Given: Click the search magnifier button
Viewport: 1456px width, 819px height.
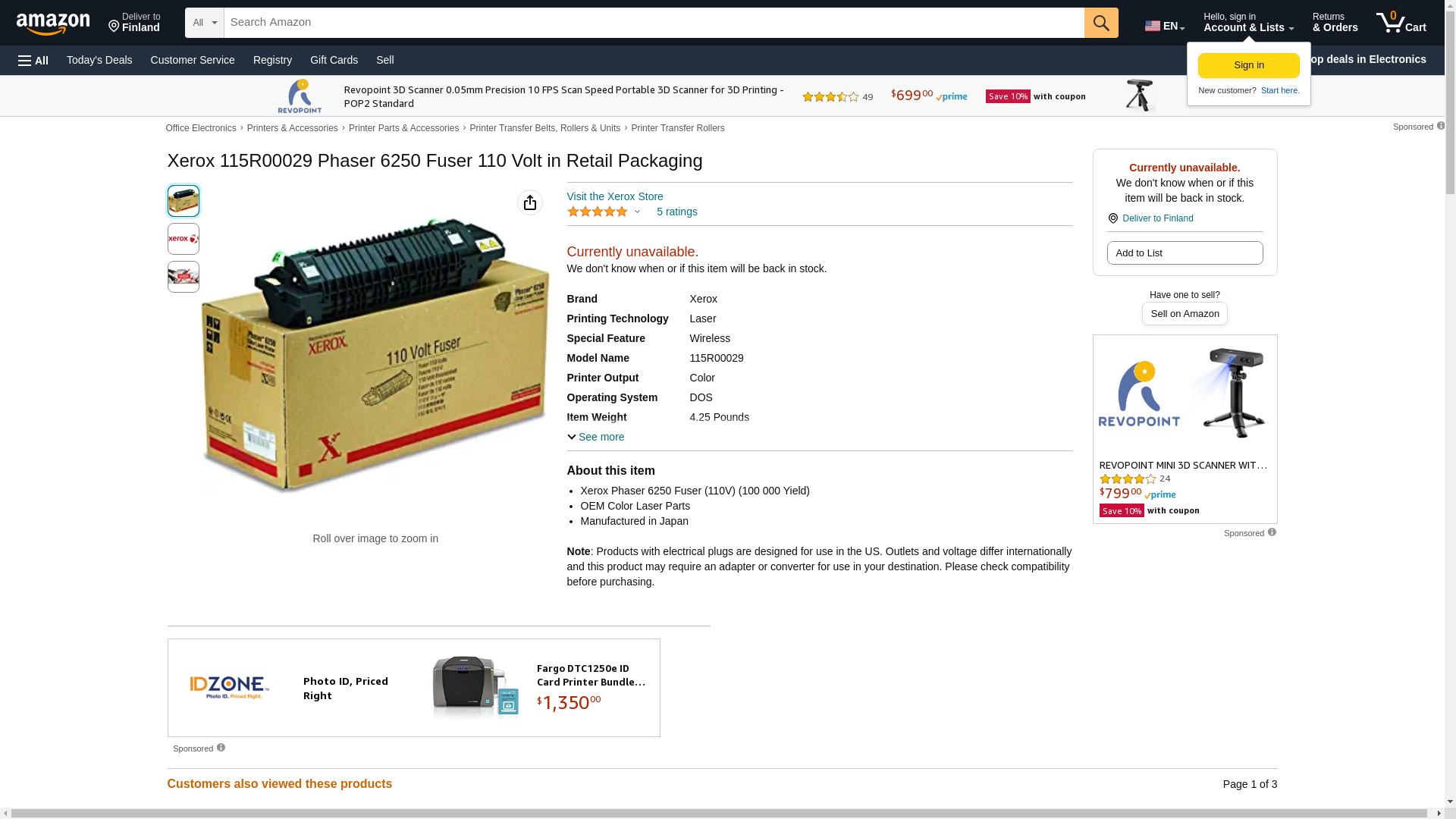Looking at the screenshot, I should click(x=1101, y=23).
